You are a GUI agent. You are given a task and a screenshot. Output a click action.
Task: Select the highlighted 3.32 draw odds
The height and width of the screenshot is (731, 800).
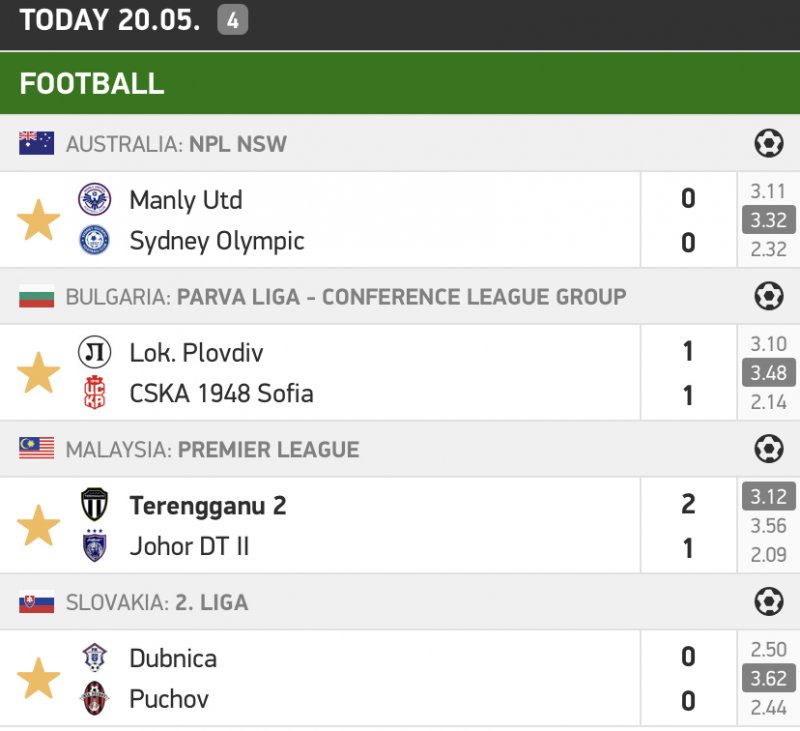point(768,220)
